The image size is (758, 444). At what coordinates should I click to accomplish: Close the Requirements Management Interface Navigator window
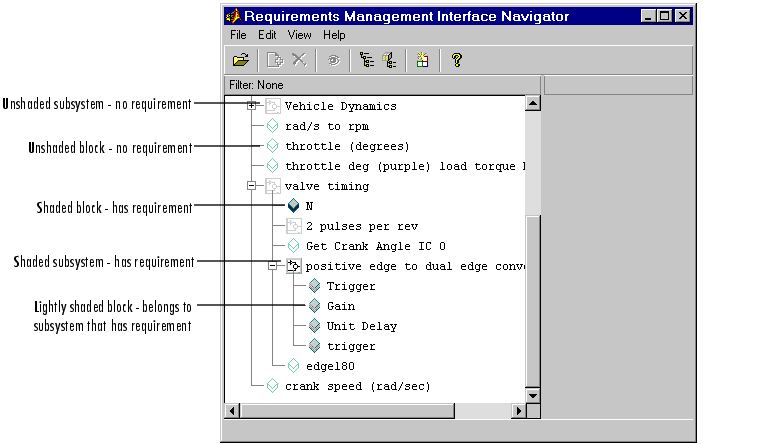(683, 16)
